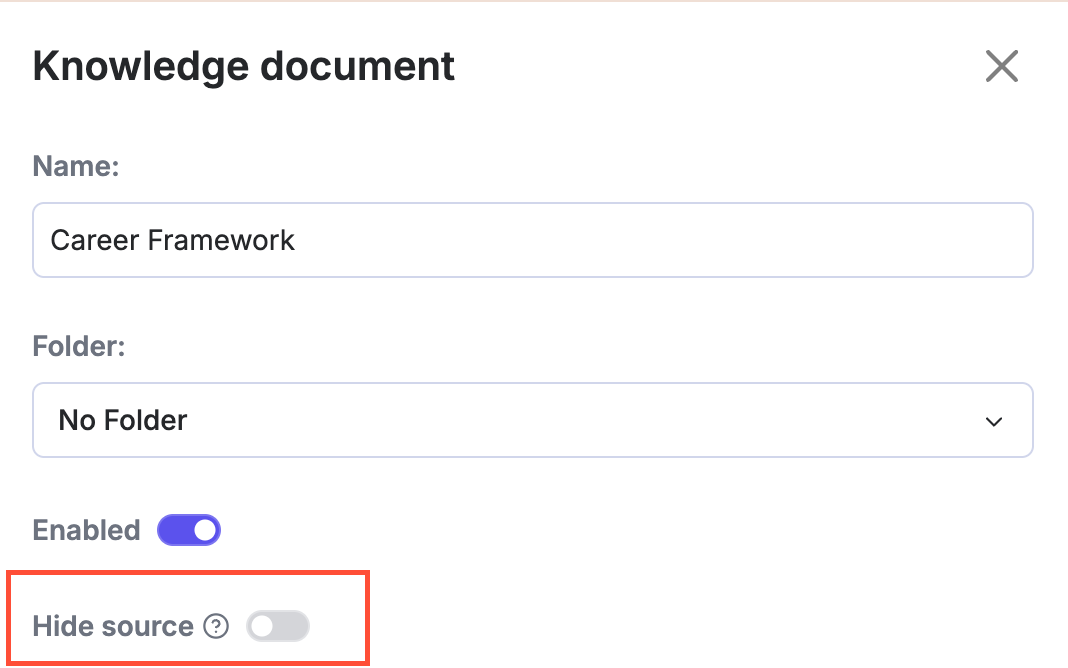Place cursor after Career Framework text

pyautogui.click(x=297, y=240)
